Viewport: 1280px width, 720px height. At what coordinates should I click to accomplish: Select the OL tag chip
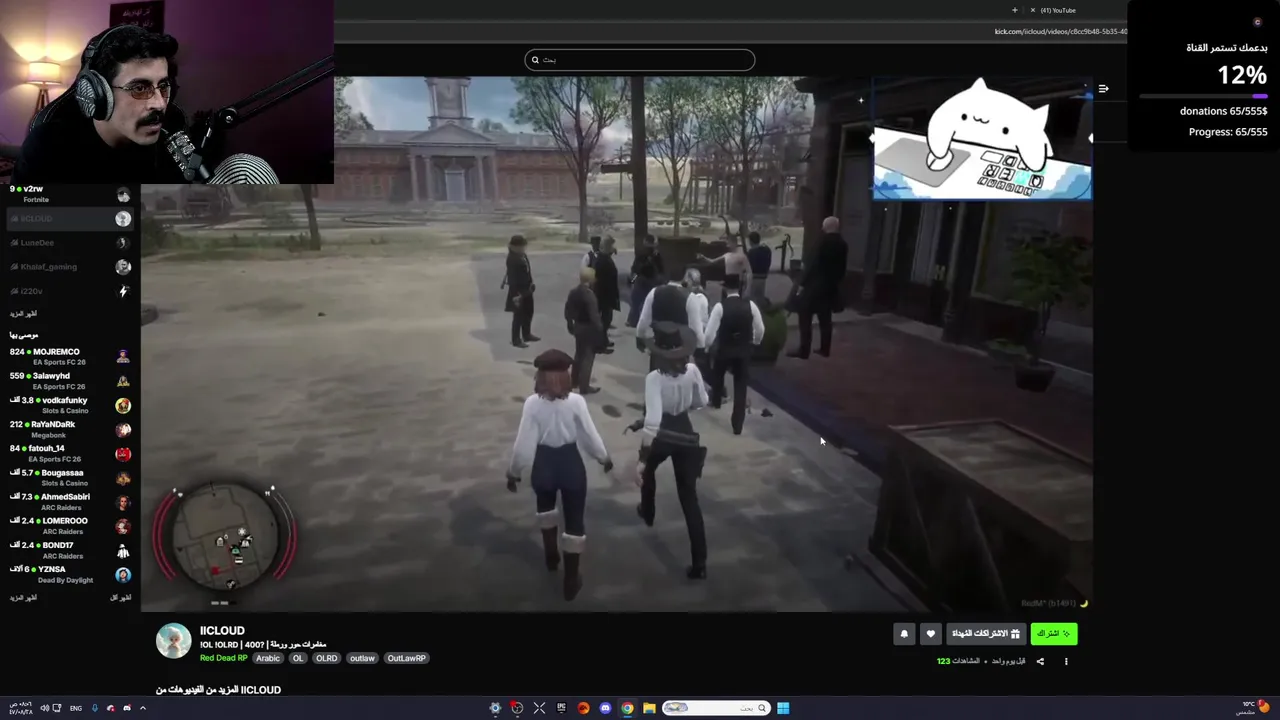pos(297,658)
